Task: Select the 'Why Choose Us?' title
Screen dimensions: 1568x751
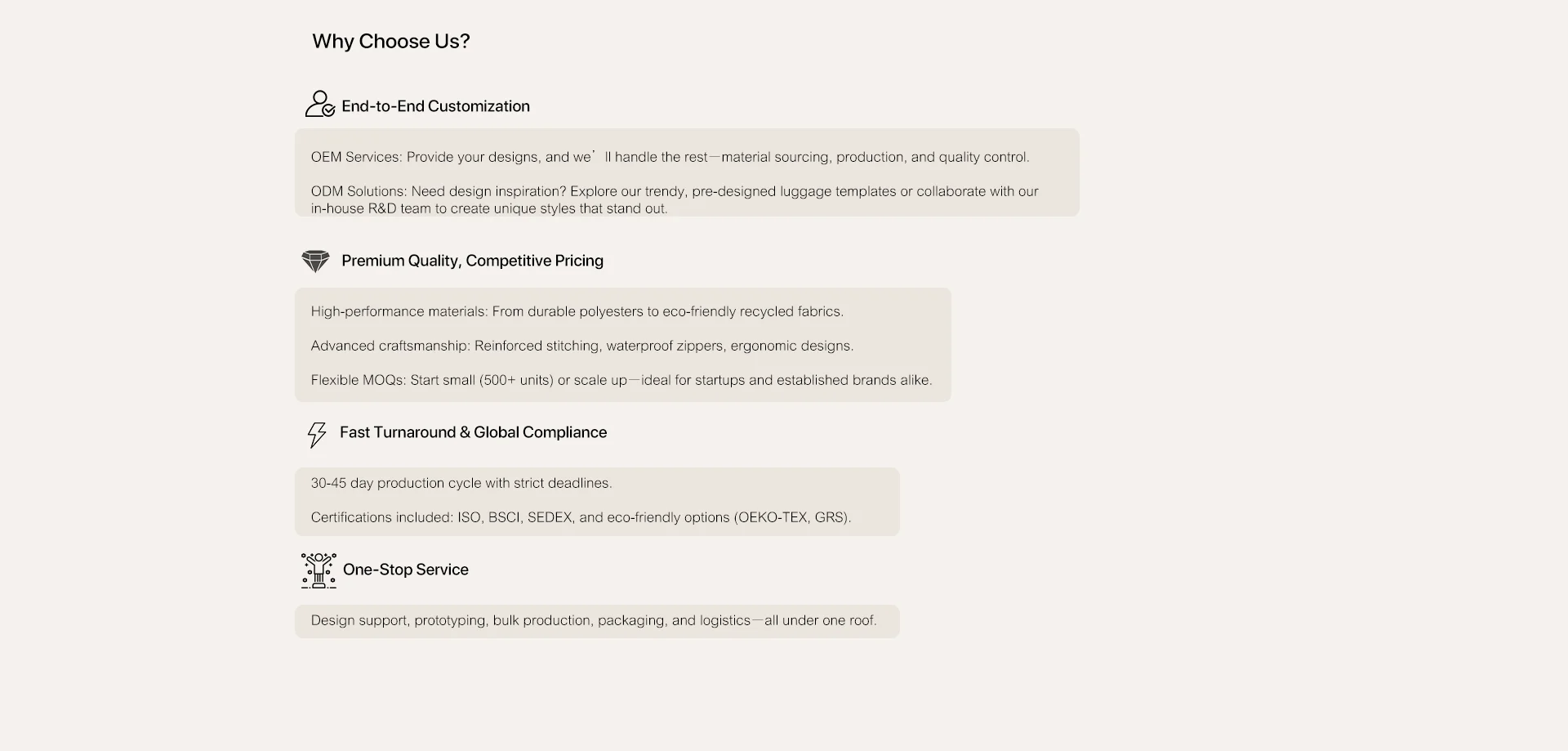Action: coord(390,42)
